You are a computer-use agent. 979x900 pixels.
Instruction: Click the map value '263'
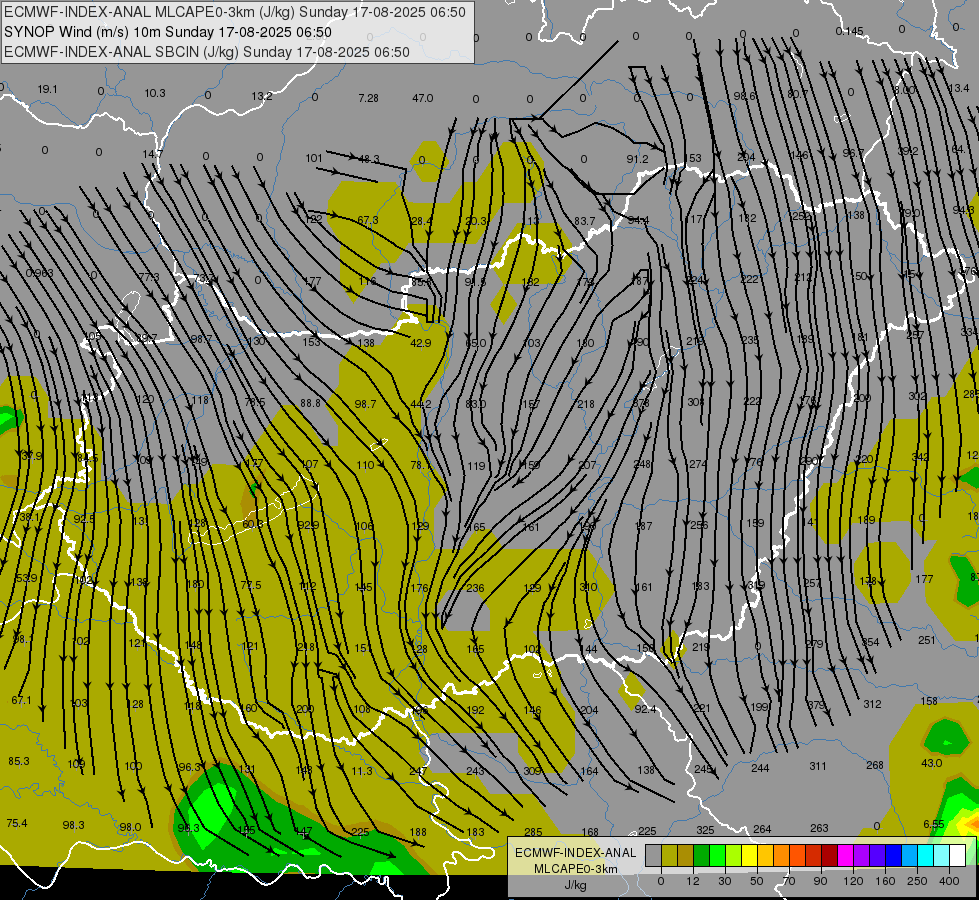tap(819, 828)
